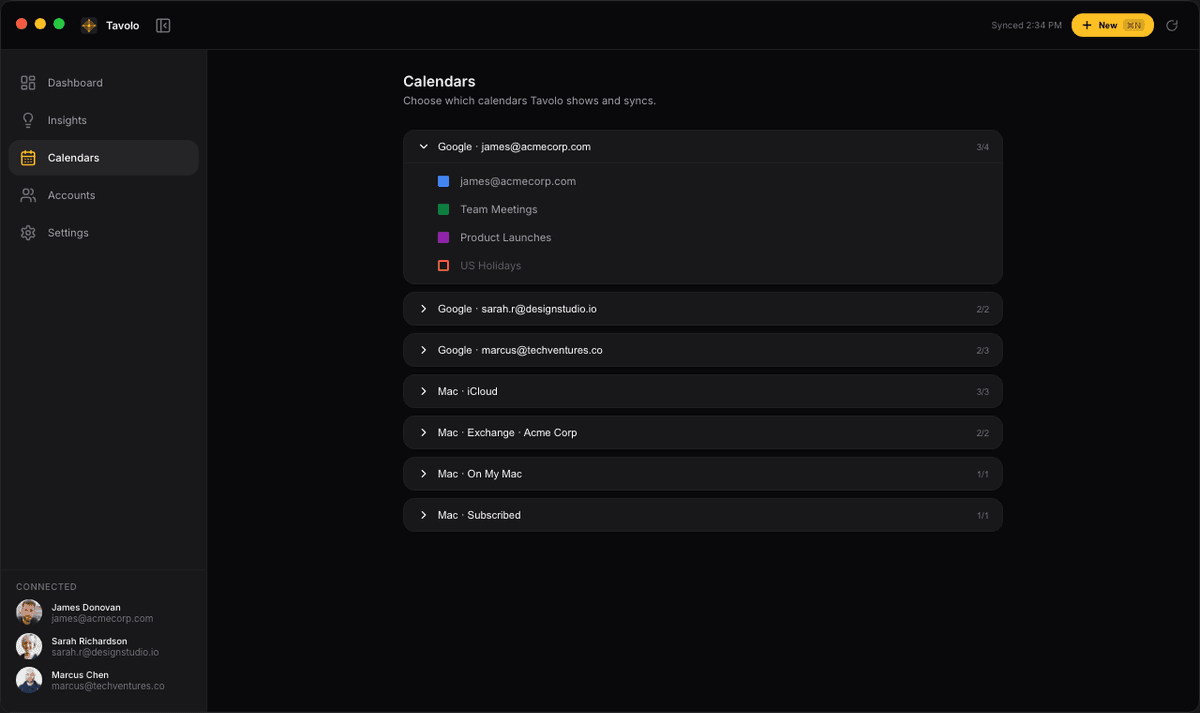The height and width of the screenshot is (713, 1200).
Task: Click the Synced 2:34 PM status
Action: [x=1026, y=25]
